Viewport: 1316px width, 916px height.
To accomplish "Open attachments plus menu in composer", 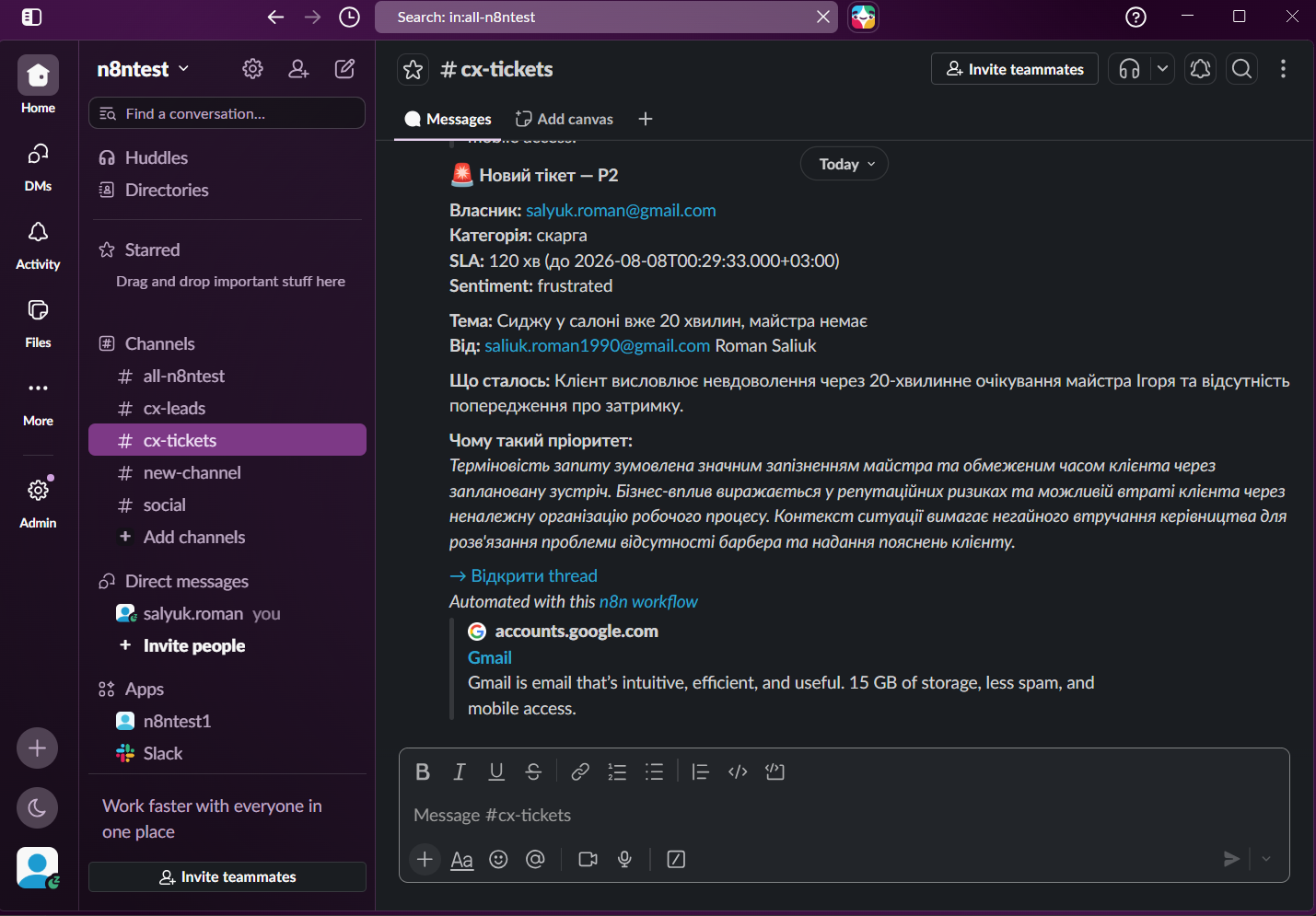I will [425, 859].
